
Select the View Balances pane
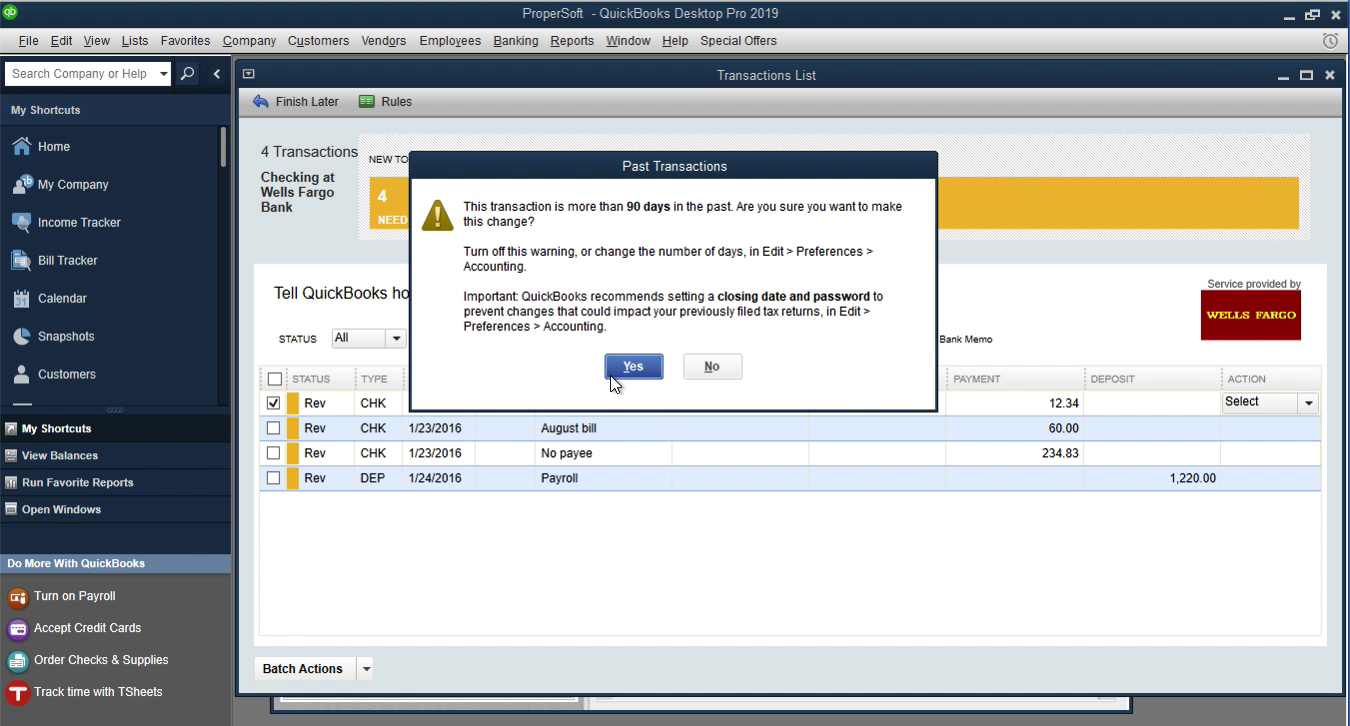[115, 455]
